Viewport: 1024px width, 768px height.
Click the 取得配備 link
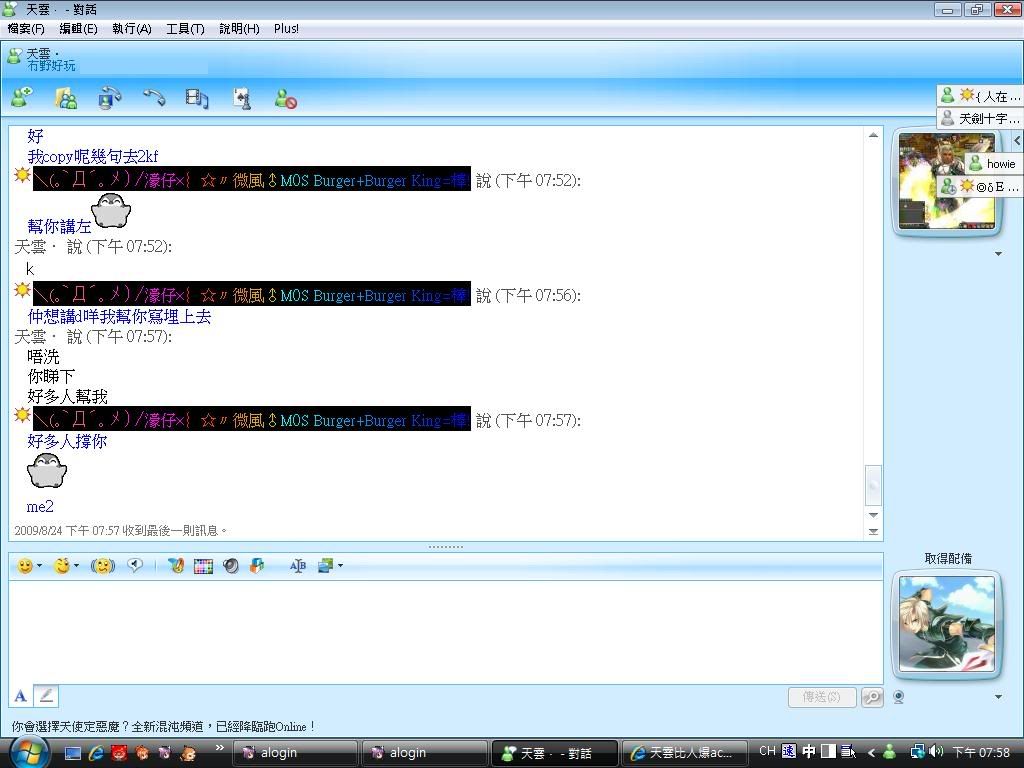pyautogui.click(x=947, y=559)
